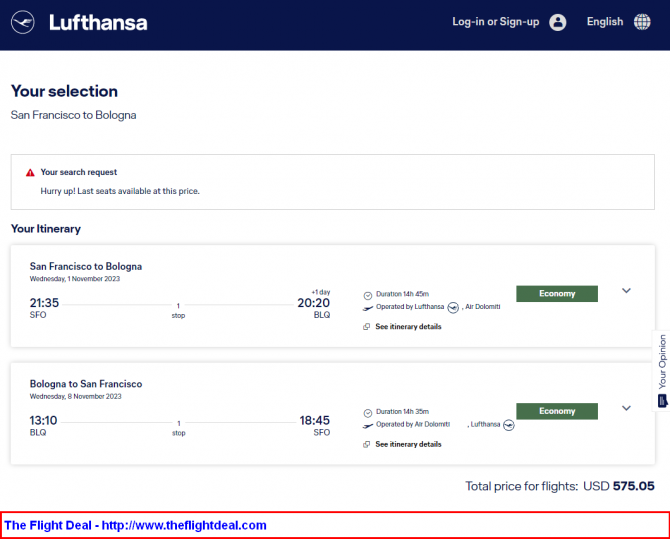
Task: Open See itinerary details for outbound flight
Action: pyautogui.click(x=408, y=327)
